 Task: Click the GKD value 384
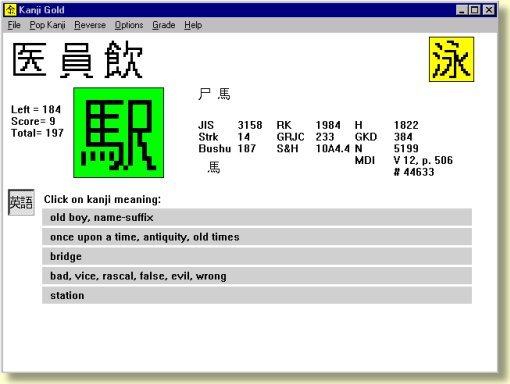tap(403, 137)
